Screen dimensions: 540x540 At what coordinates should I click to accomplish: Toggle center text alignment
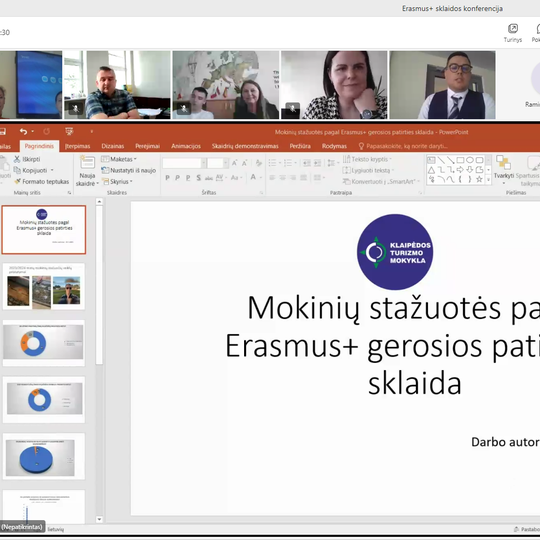282,177
